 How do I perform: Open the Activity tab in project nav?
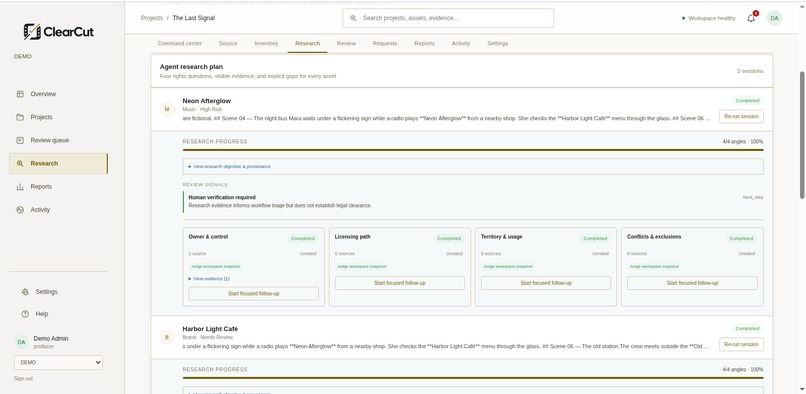point(461,43)
